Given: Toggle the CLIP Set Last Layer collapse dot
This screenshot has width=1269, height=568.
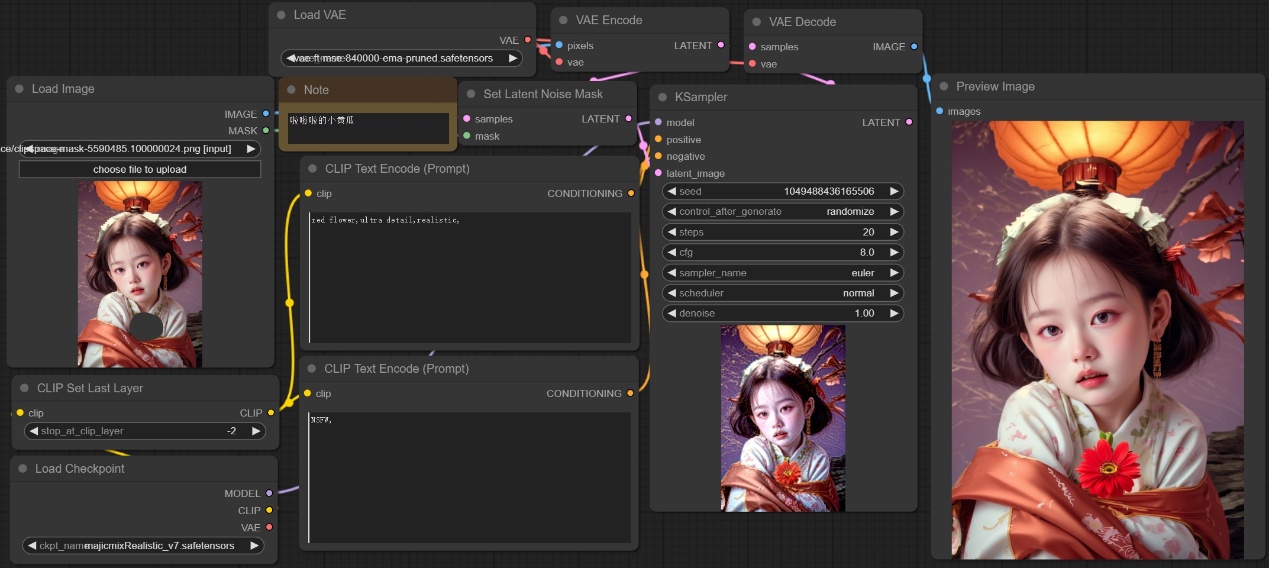Looking at the screenshot, I should click(x=24, y=388).
